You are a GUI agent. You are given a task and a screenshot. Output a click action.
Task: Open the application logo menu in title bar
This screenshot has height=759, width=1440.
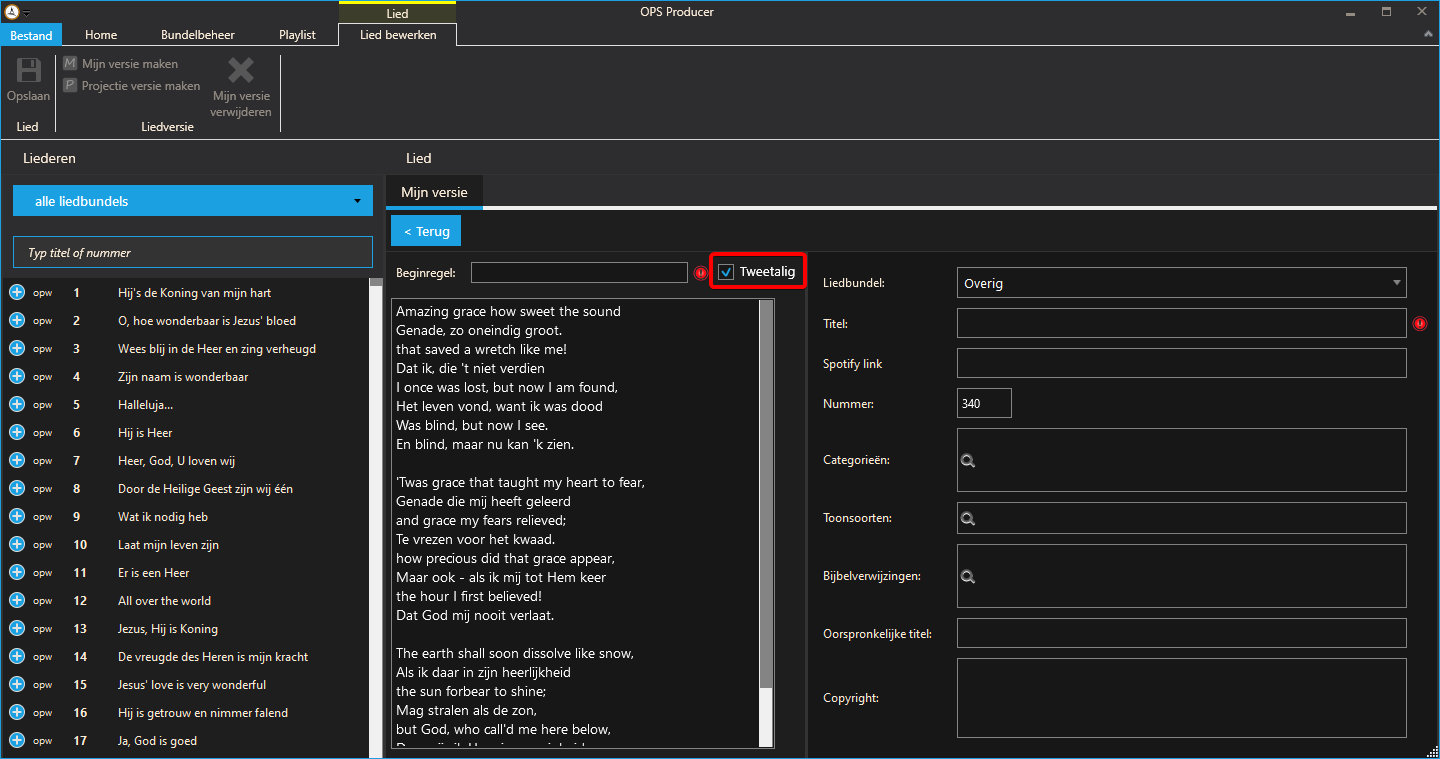pos(12,12)
